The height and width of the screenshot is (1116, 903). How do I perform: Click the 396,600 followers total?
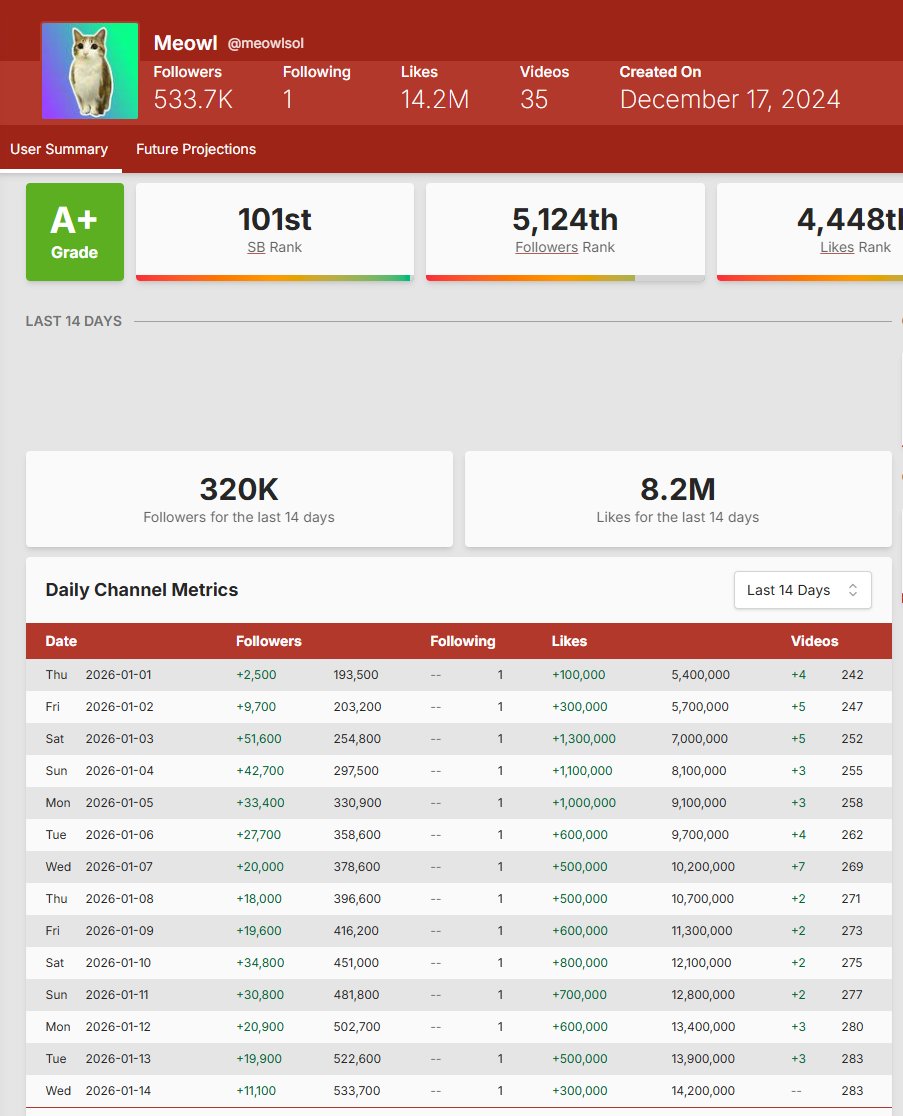point(357,899)
